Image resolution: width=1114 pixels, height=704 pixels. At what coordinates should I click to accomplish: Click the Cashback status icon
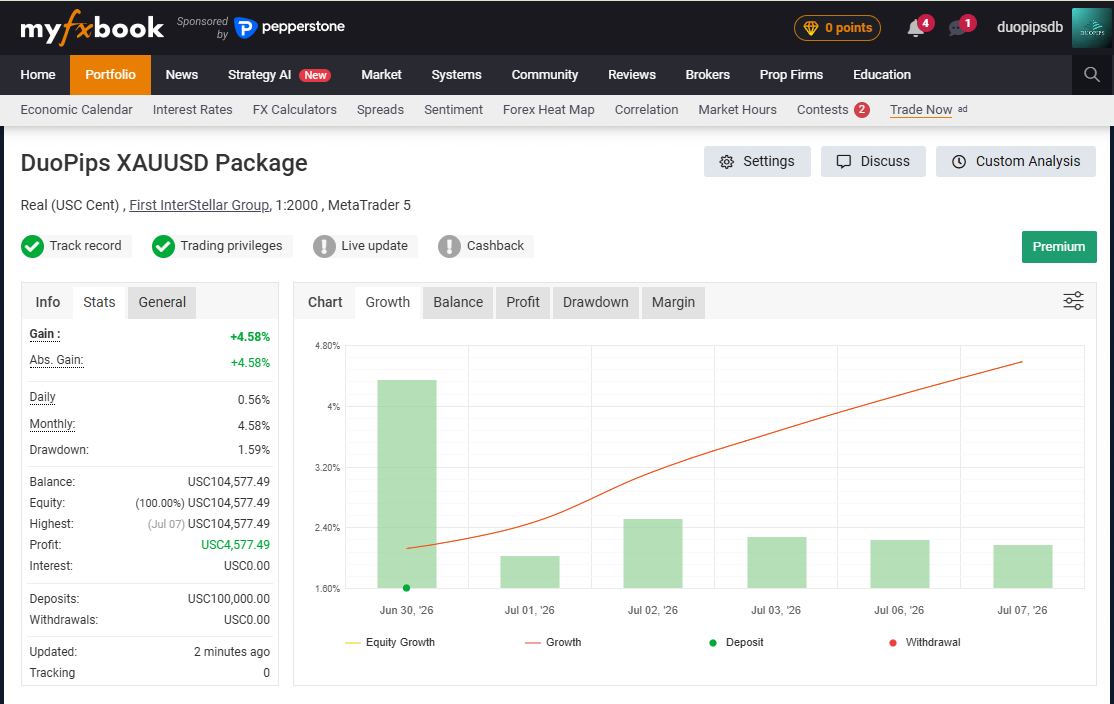pos(449,247)
